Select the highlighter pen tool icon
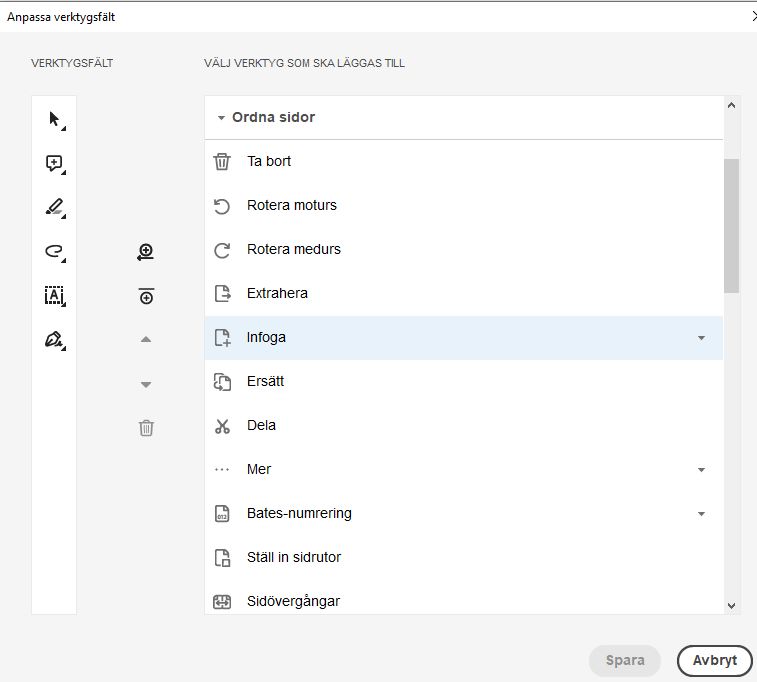Viewport: 757px width, 682px height. click(55, 208)
